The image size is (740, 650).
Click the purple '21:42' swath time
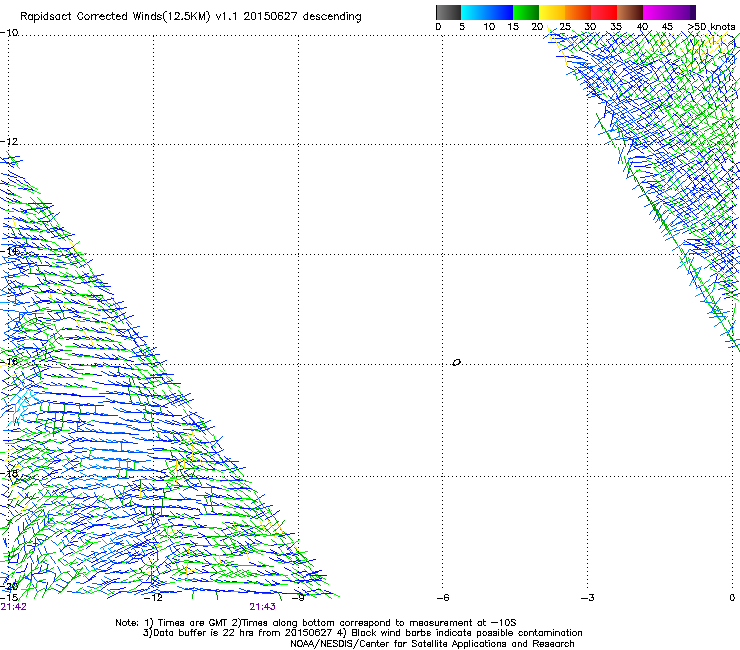tap(14, 607)
